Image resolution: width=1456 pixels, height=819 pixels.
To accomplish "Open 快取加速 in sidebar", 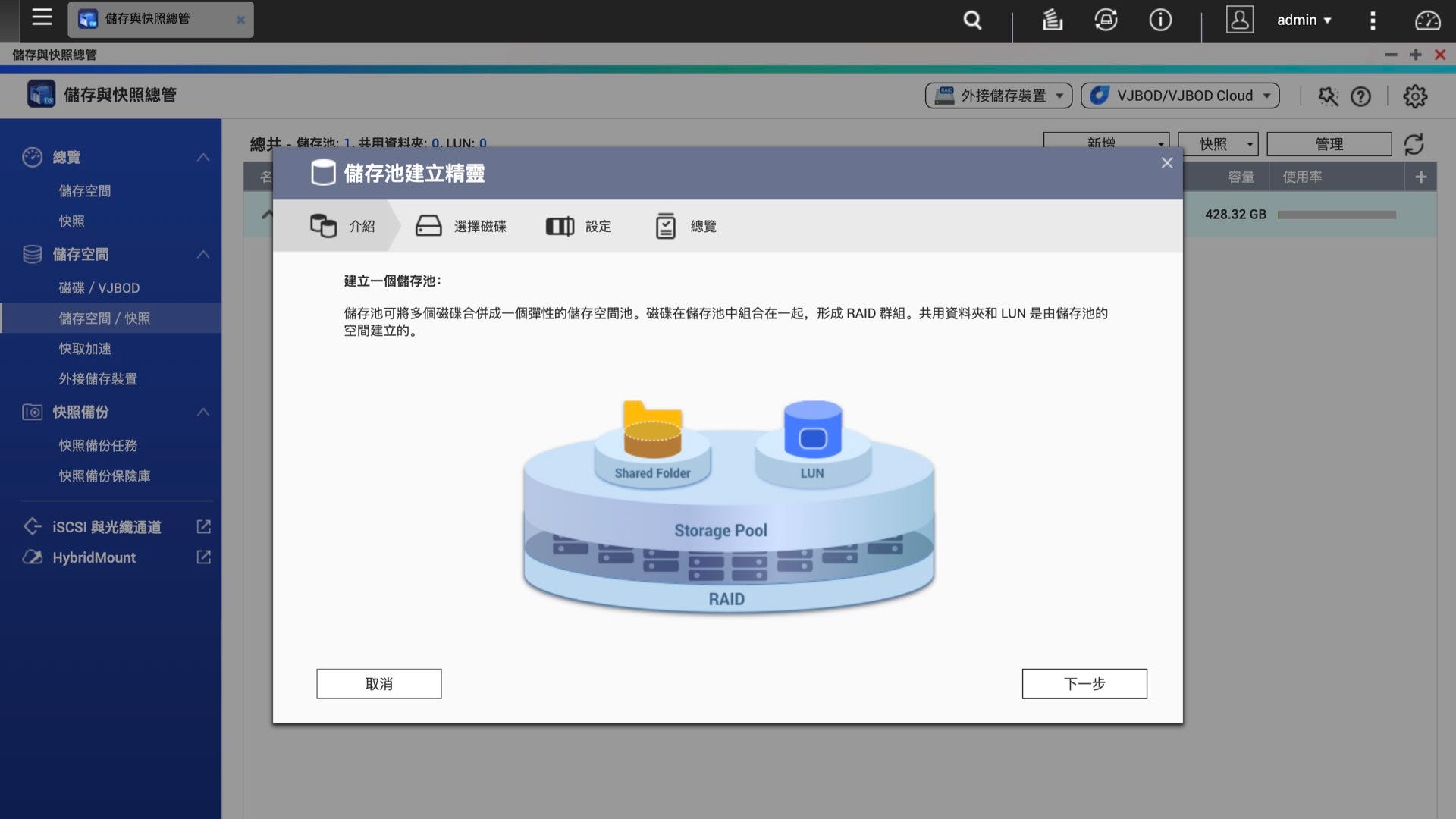I will [x=85, y=349].
